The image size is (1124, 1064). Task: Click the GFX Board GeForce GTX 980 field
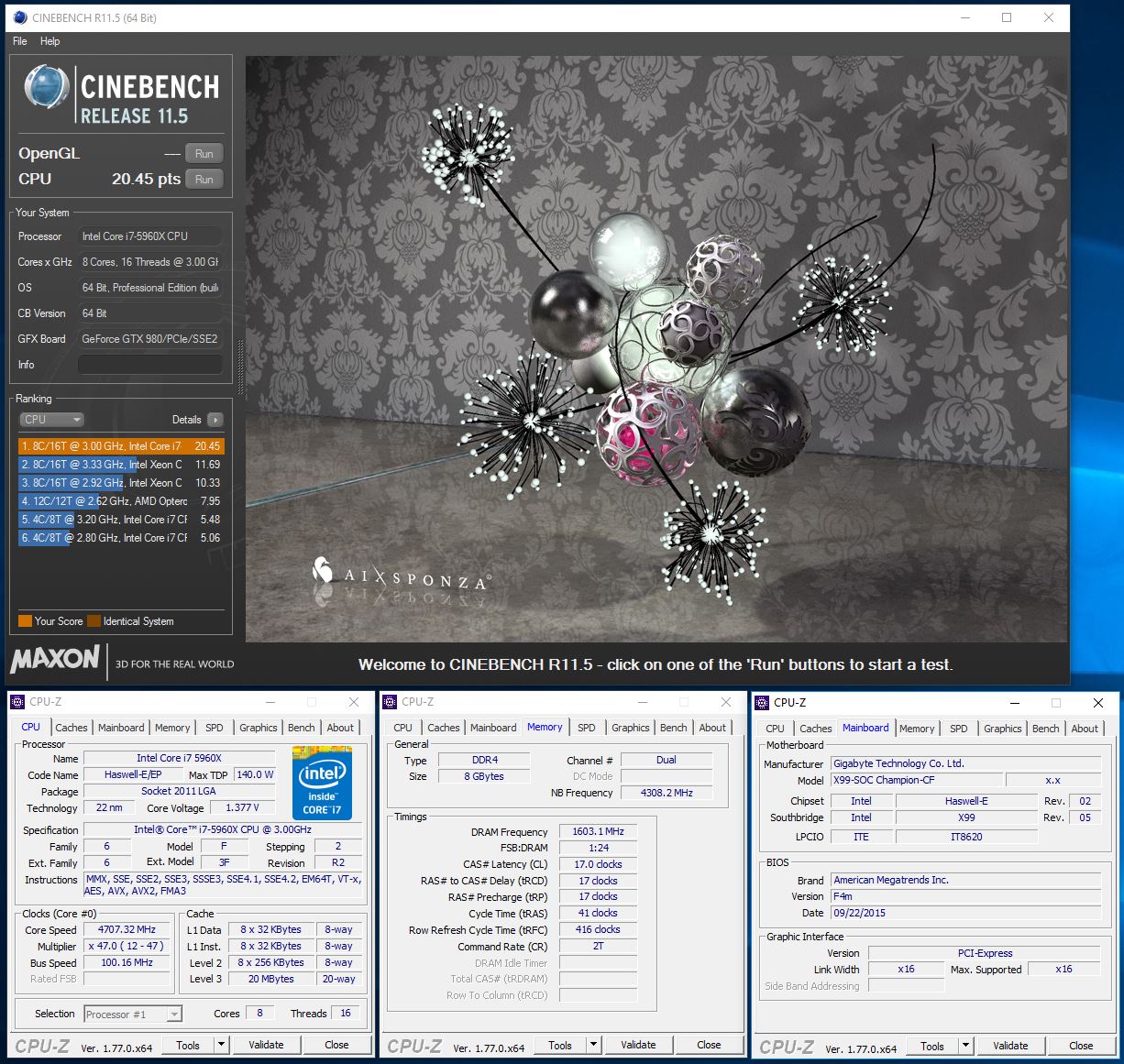pyautogui.click(x=150, y=339)
